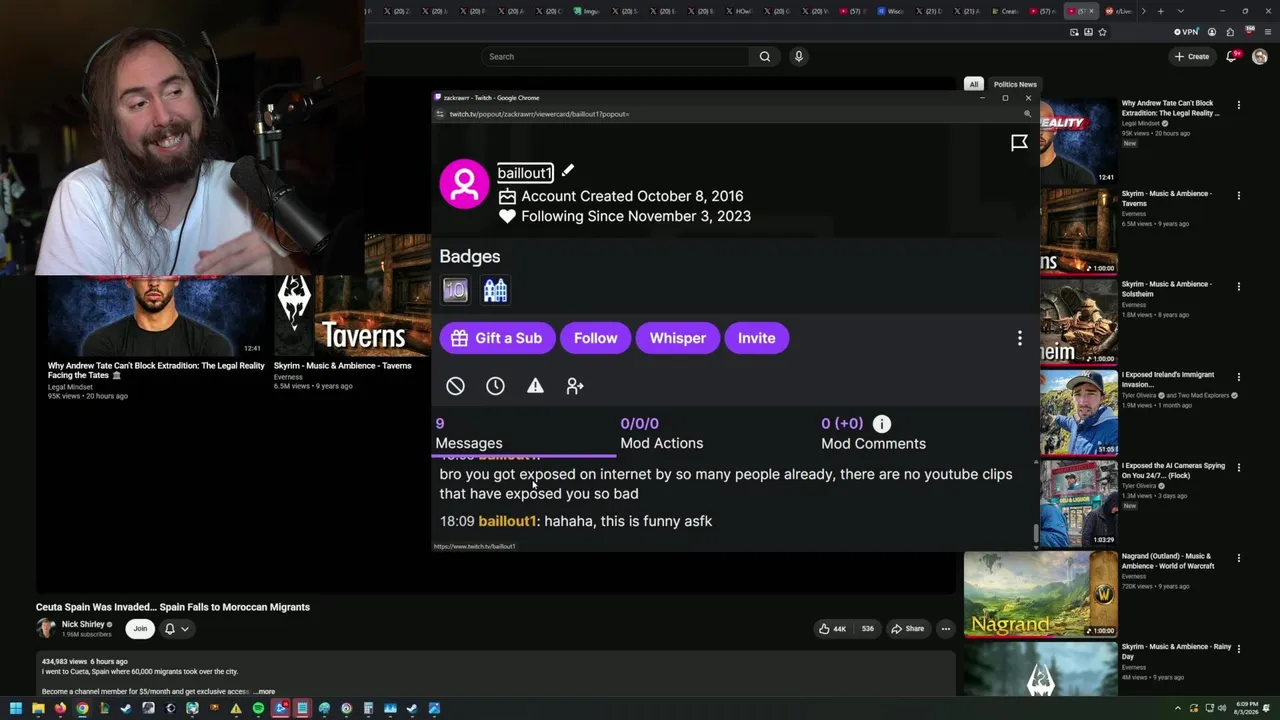1280x720 pixels.
Task: Open the Andrew Tate Extradition sidebar video thumbnail
Action: tap(1078, 140)
